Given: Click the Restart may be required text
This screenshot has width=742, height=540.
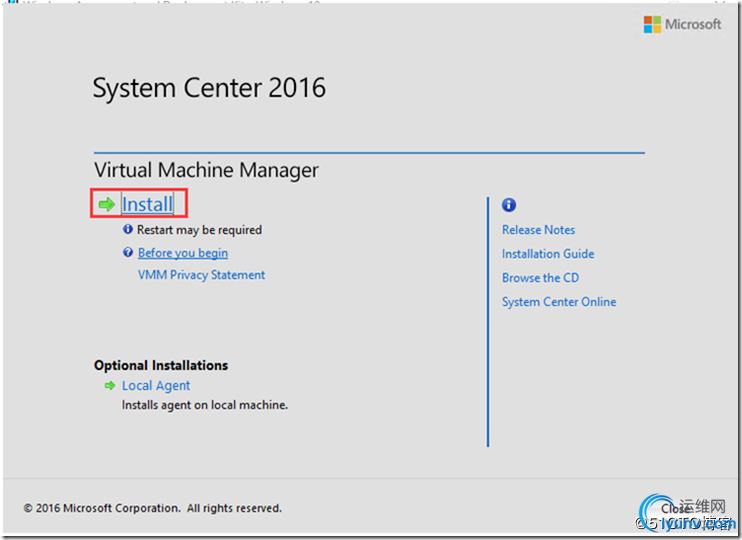Looking at the screenshot, I should pos(199,230).
